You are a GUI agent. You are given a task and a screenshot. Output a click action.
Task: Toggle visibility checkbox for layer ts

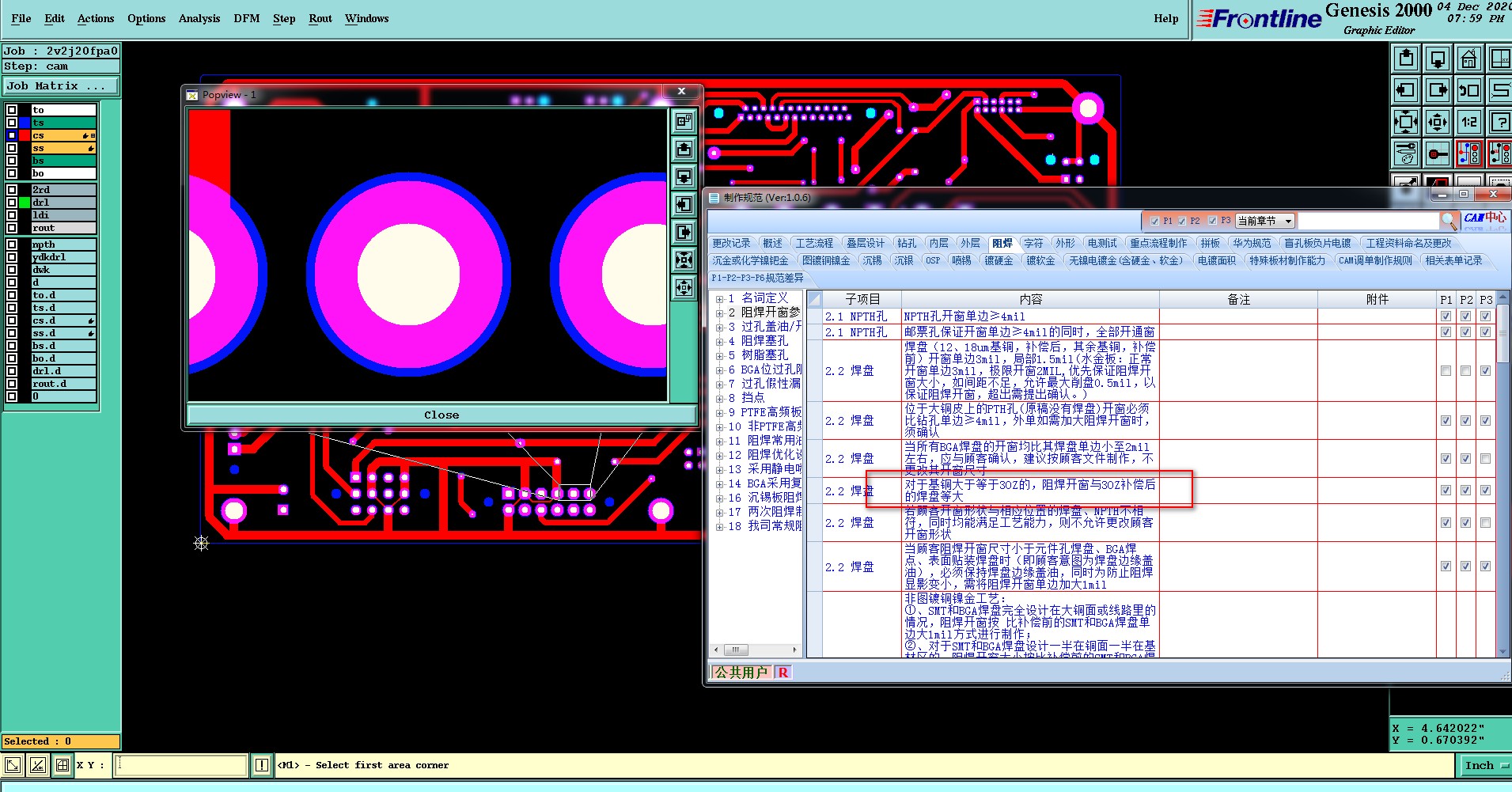pos(12,123)
